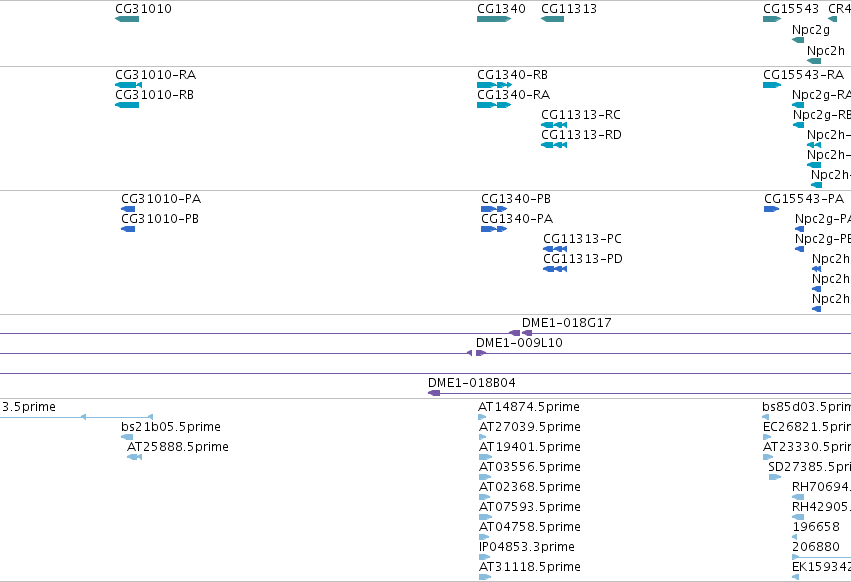Open EST label AT03556.5prime
This screenshot has width=851, height=582.
(530, 467)
